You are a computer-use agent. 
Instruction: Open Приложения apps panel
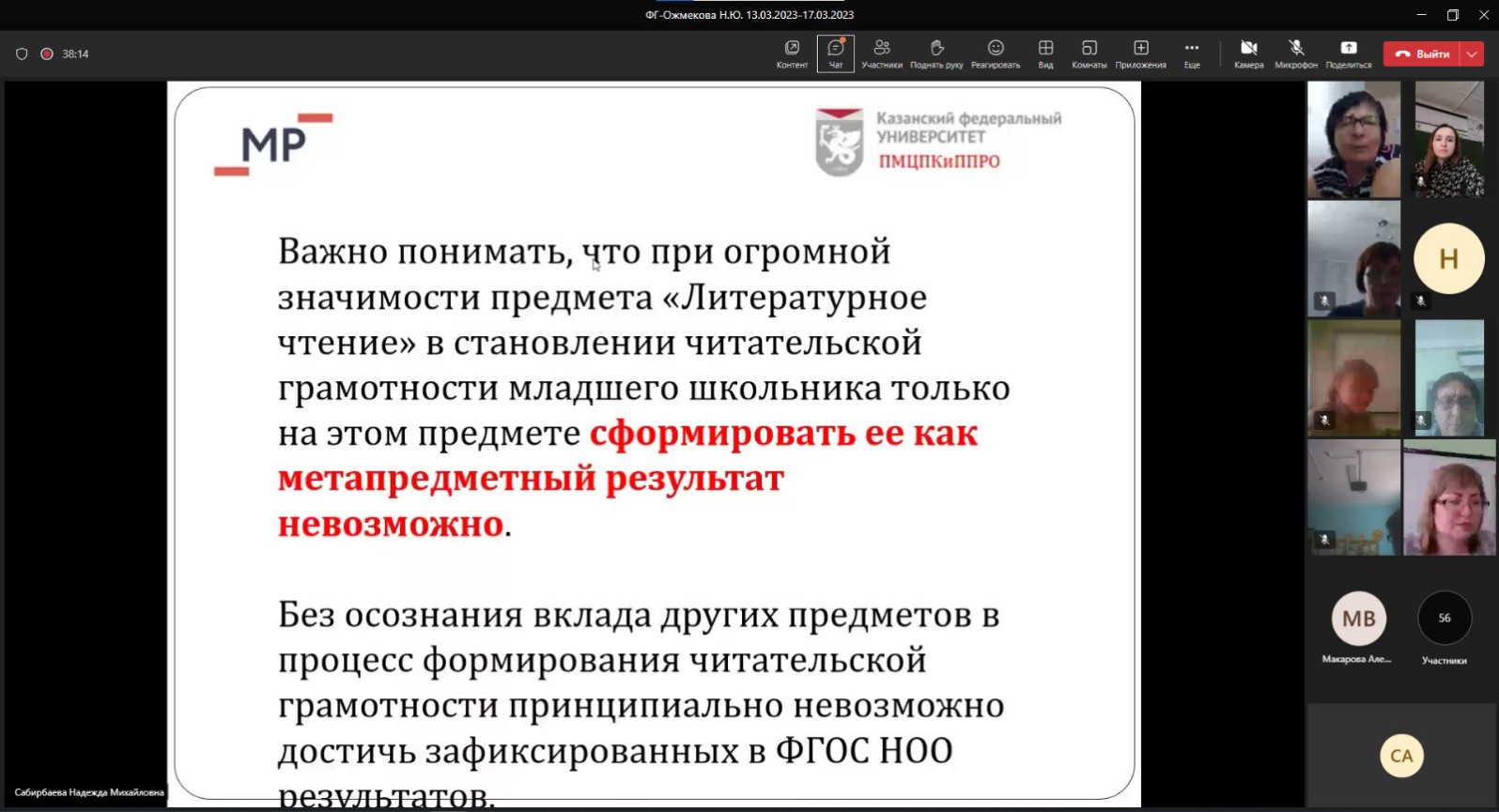(1140, 54)
